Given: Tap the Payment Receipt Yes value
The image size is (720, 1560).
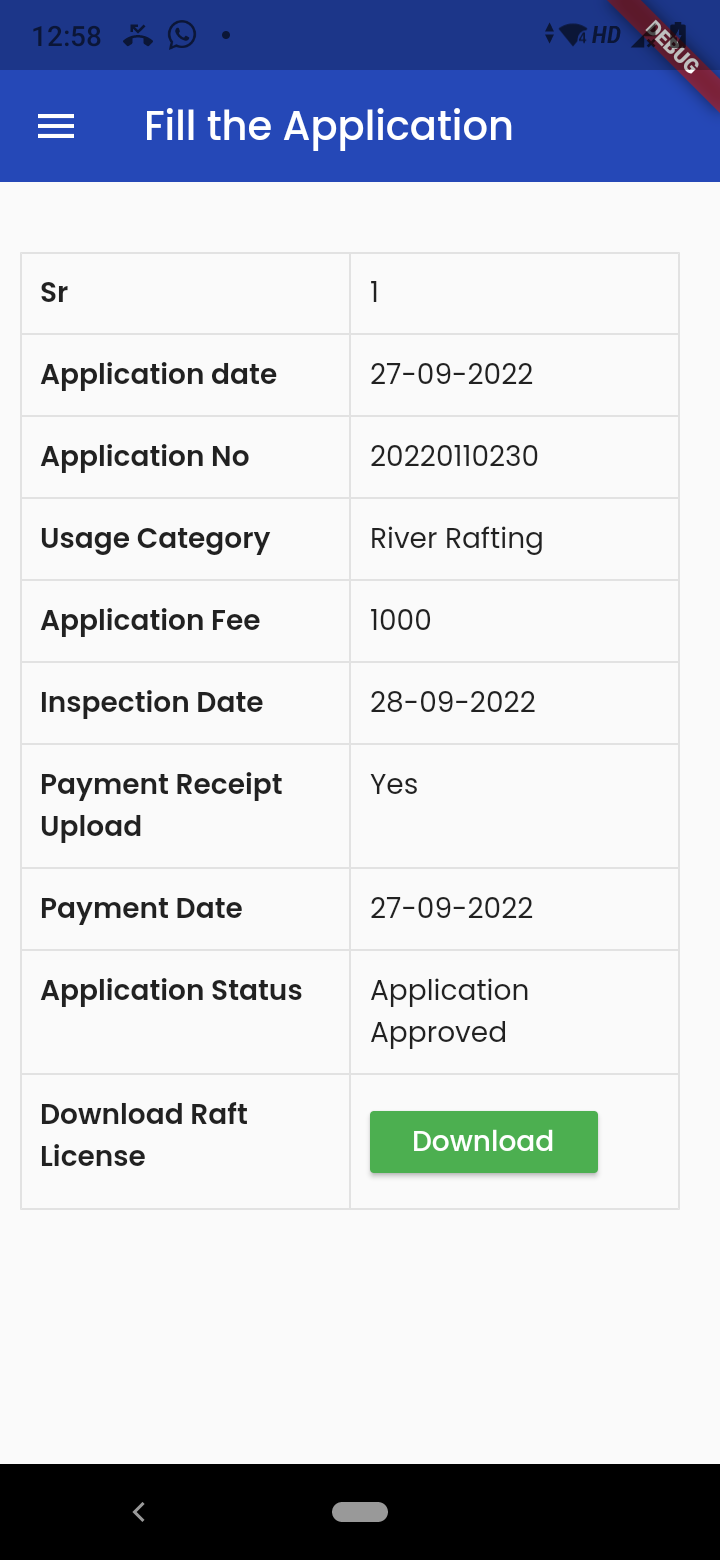Looking at the screenshot, I should (394, 784).
